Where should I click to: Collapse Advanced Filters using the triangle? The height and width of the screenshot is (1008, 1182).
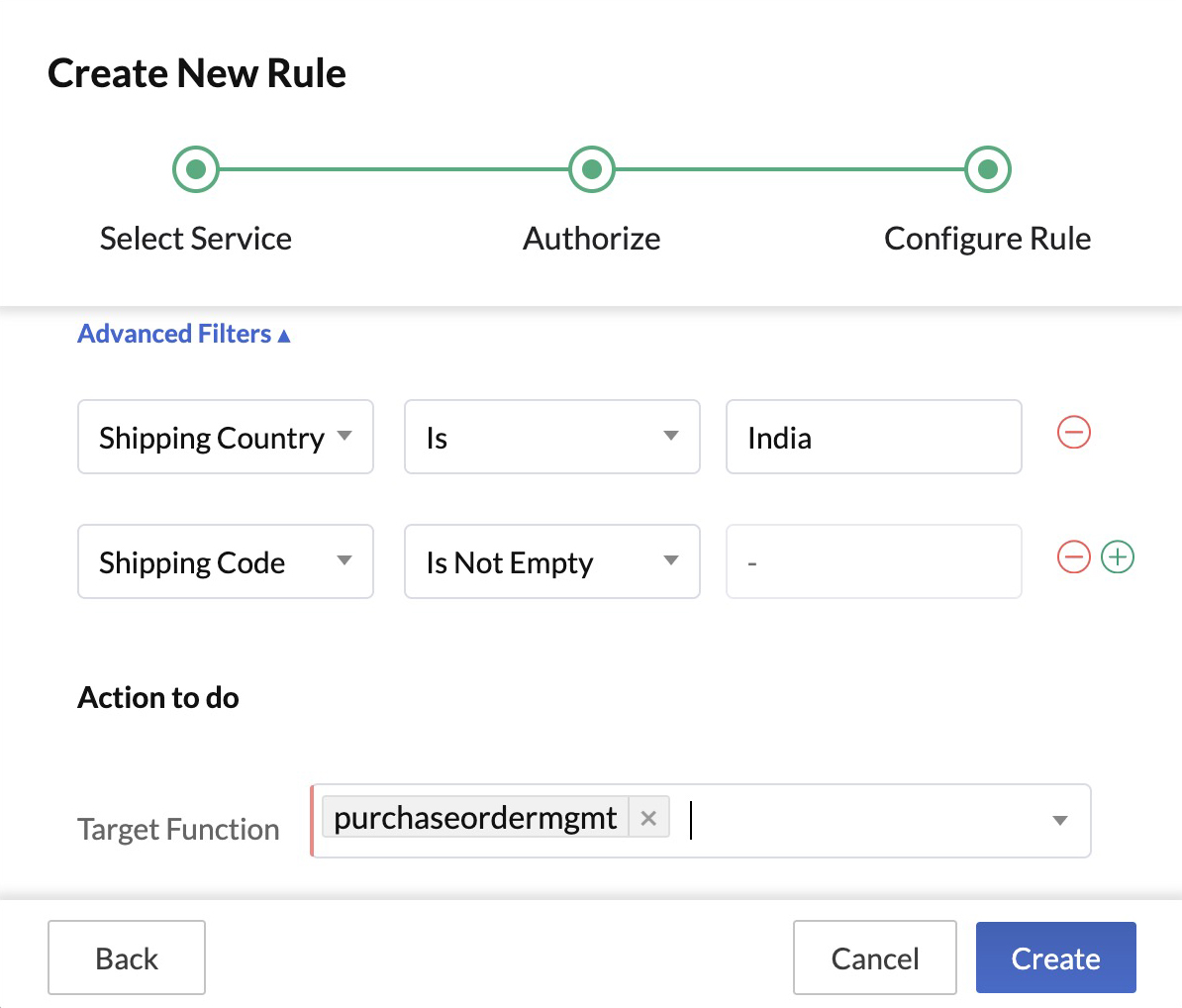(284, 335)
